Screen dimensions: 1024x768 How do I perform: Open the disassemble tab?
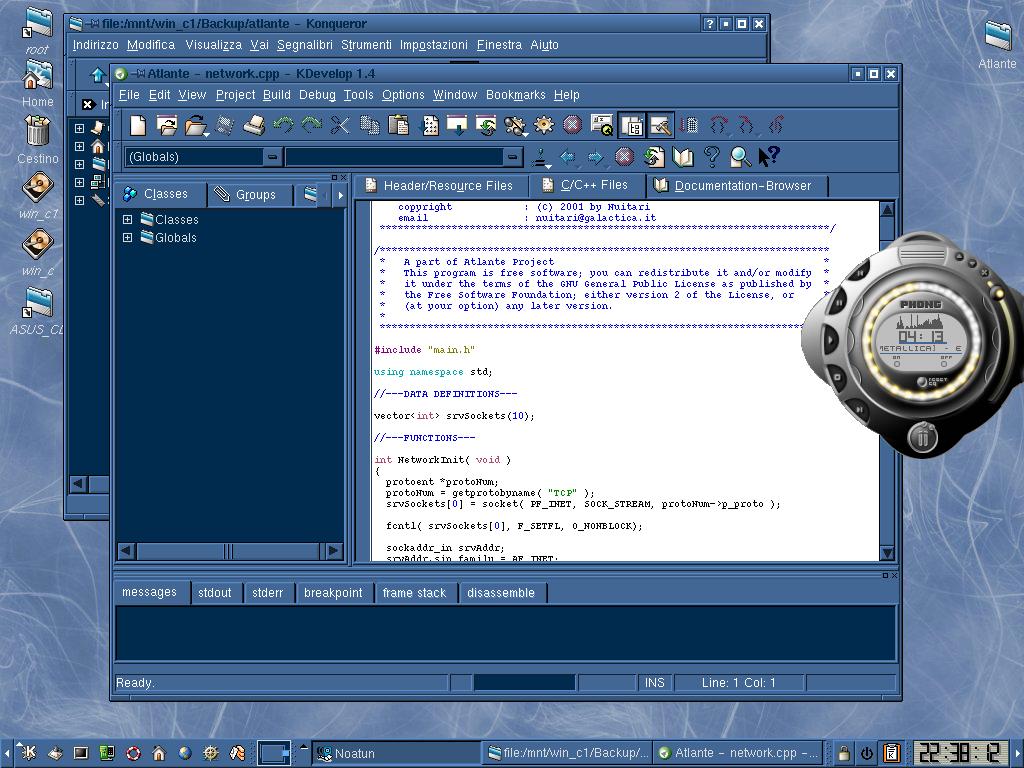[x=501, y=593]
